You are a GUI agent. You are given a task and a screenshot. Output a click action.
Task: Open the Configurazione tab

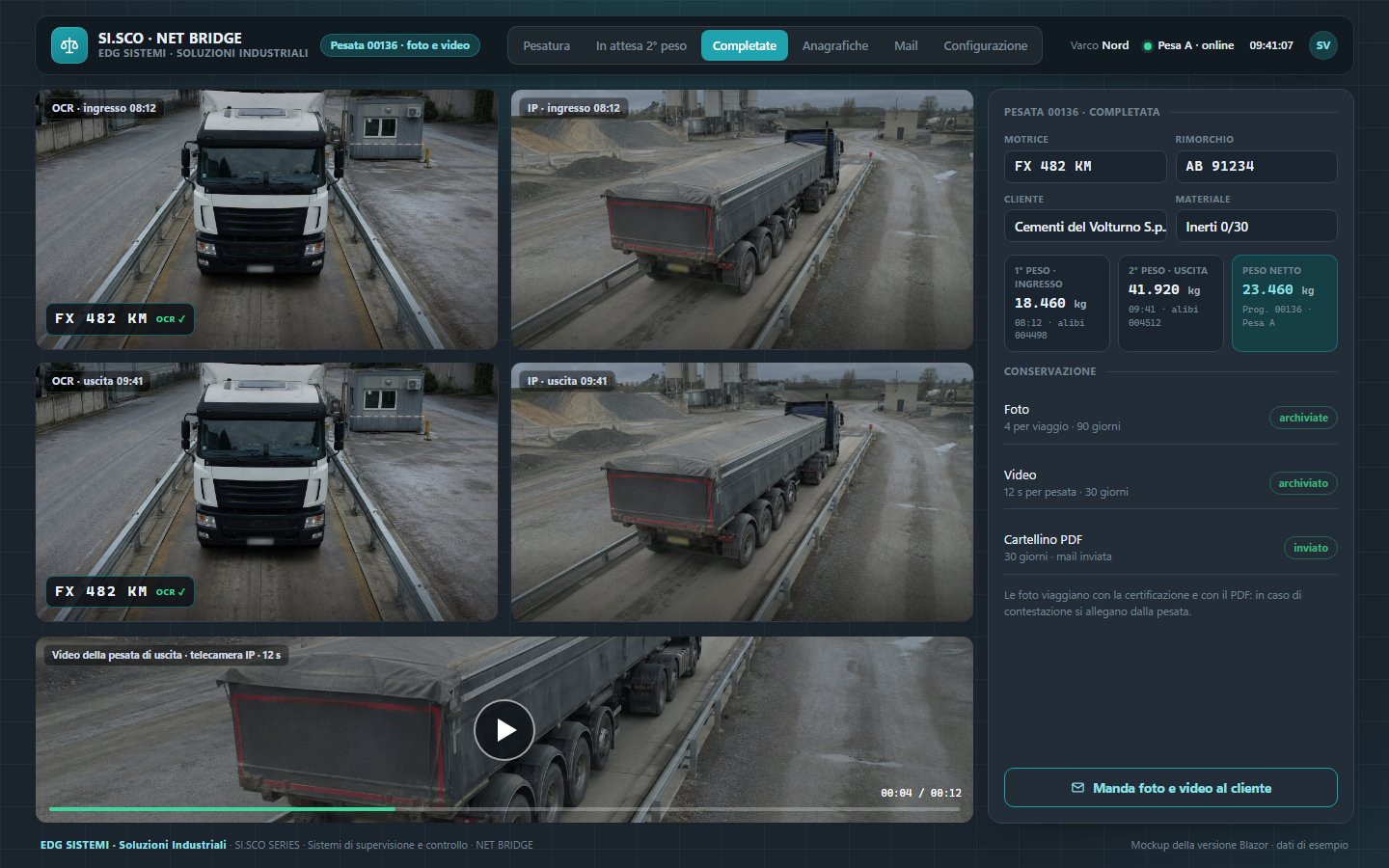[x=985, y=45]
